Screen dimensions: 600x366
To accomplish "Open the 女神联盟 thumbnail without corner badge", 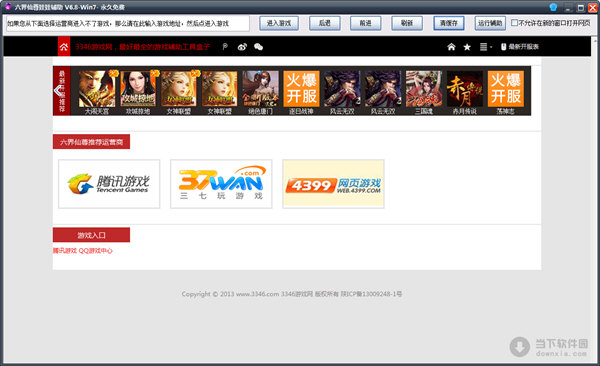I will click(220, 89).
